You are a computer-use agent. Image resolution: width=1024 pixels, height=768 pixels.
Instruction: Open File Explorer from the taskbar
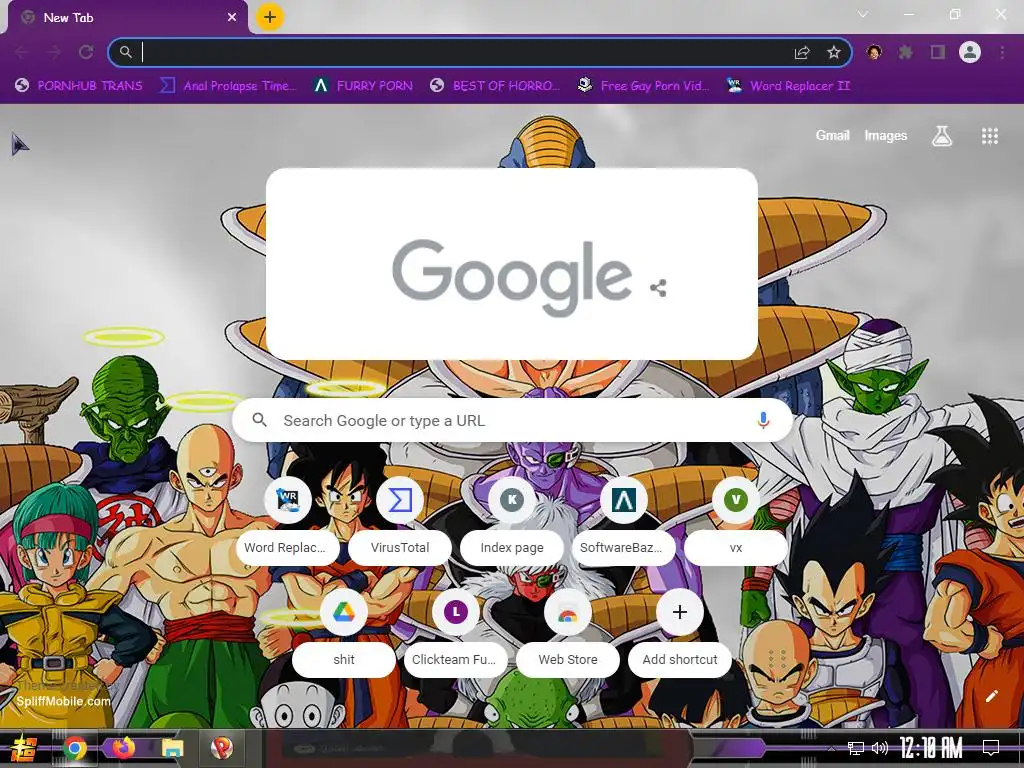(172, 748)
